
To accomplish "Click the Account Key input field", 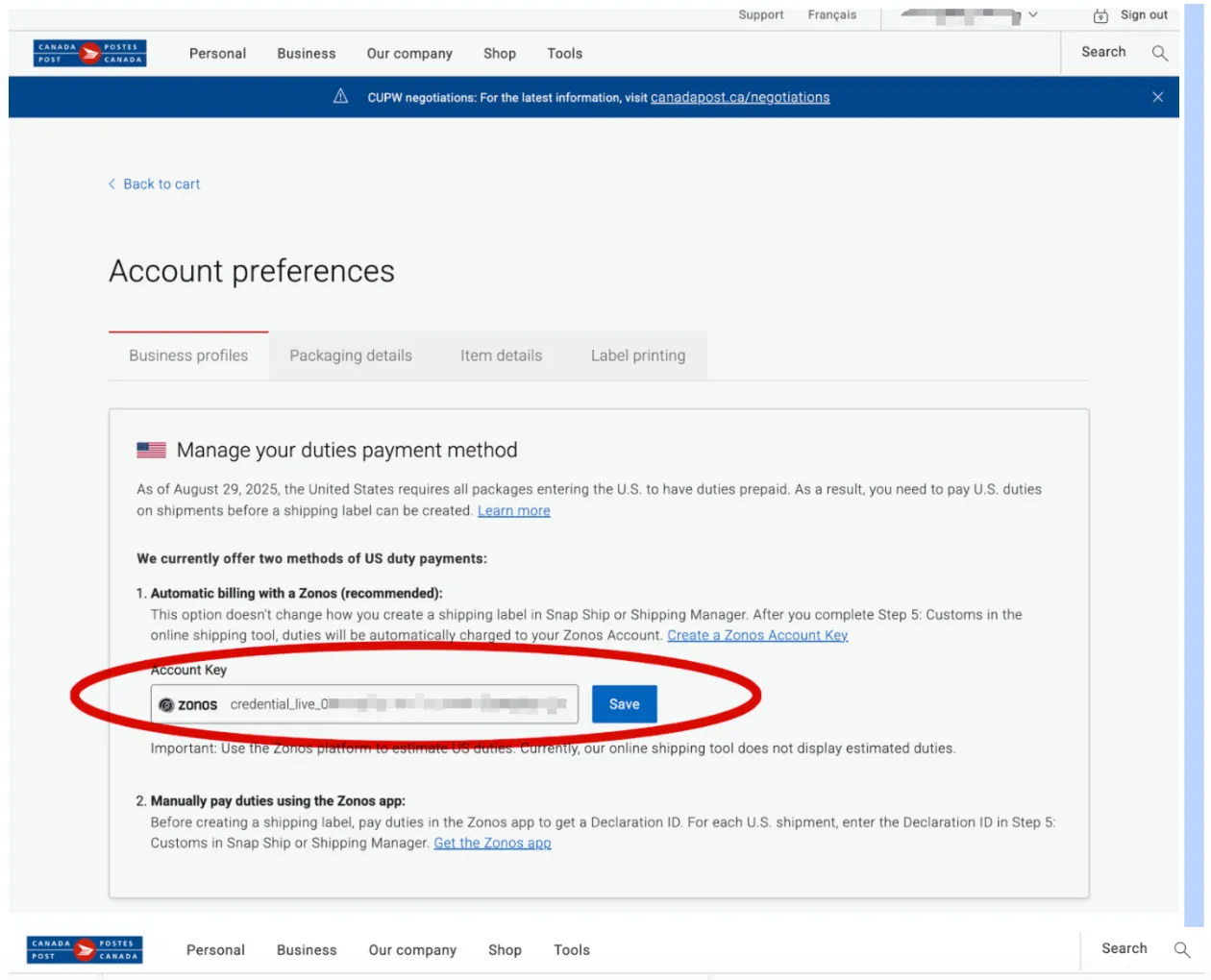I will [394, 704].
